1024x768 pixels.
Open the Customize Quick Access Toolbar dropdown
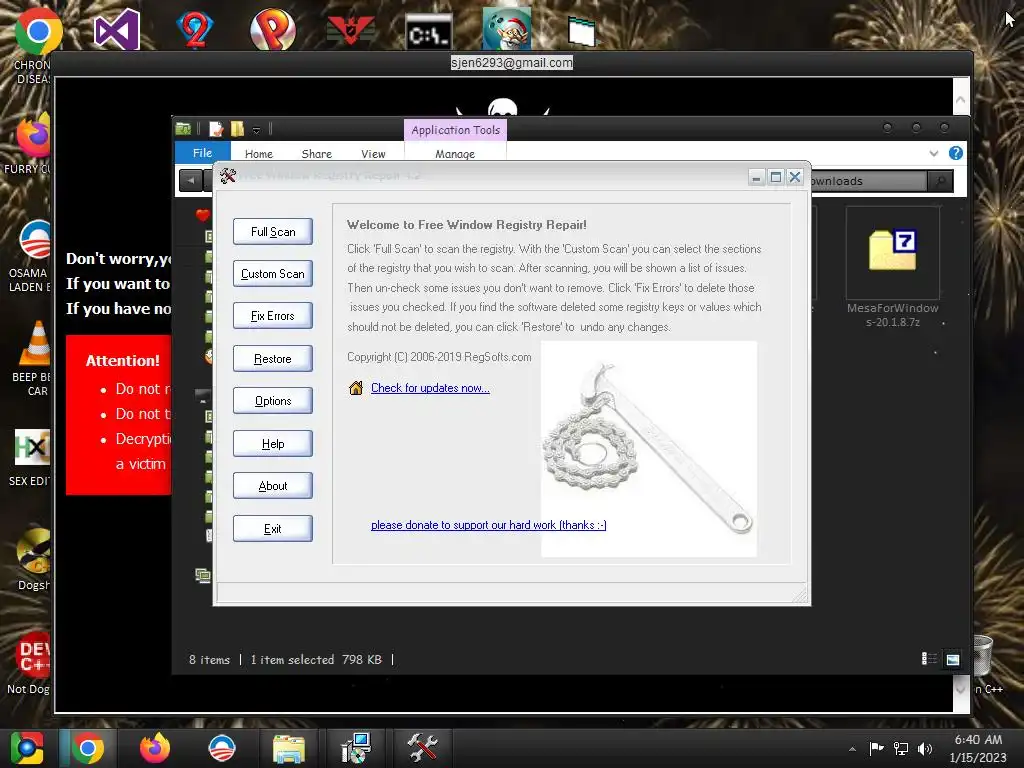tap(257, 130)
